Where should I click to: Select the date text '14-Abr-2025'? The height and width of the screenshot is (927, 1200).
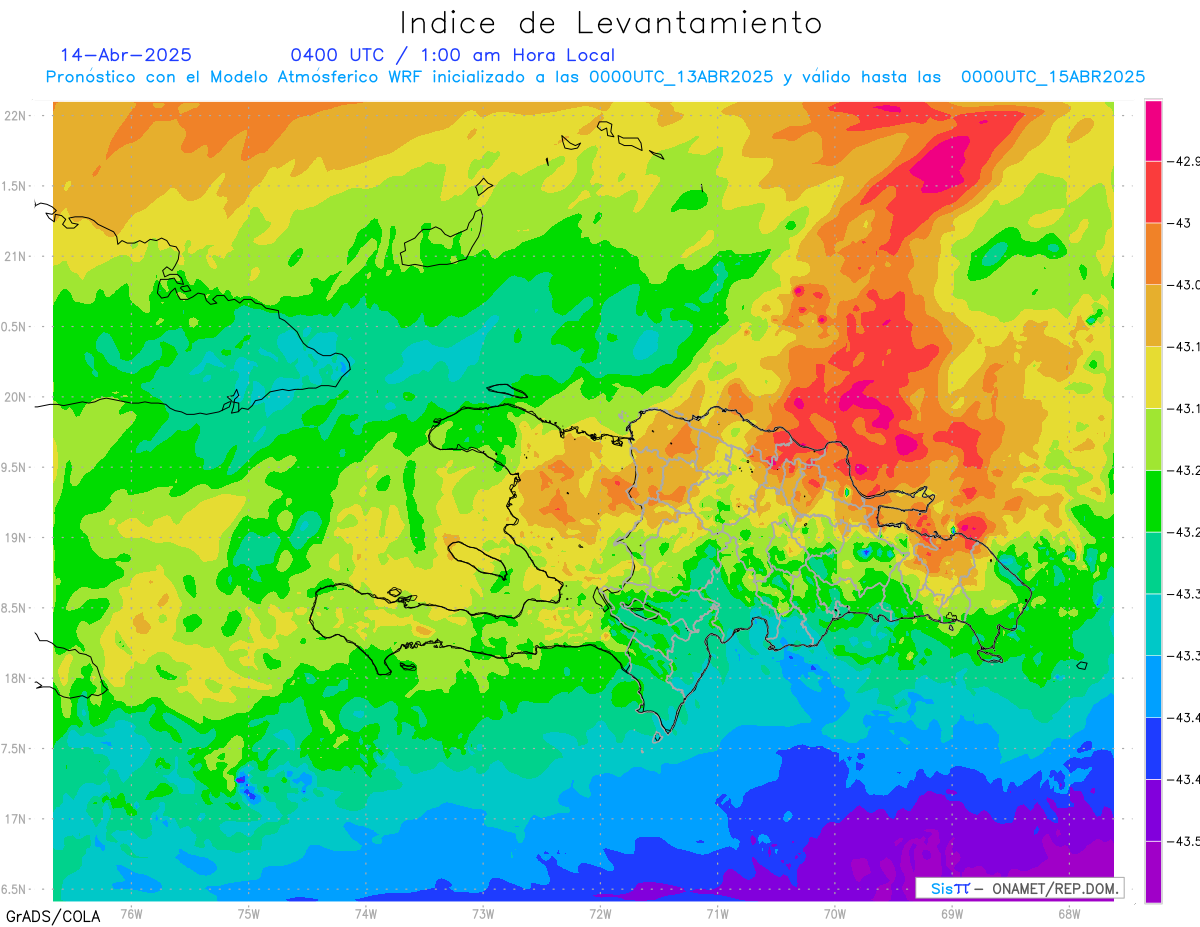pos(126,55)
